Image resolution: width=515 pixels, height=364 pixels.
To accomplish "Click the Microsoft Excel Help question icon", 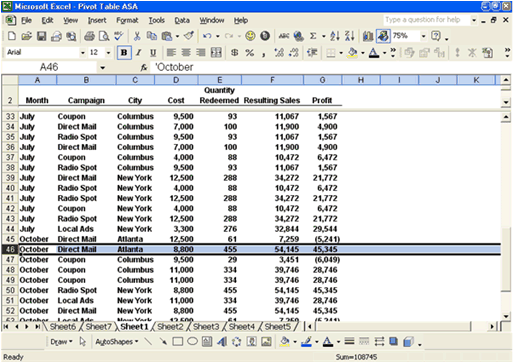I will [x=436, y=36].
